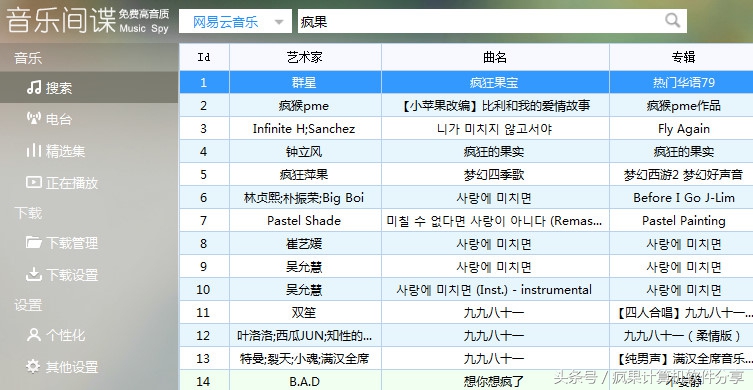Select artist 吴允慧 in row 9
Viewport: 753px width, 390px height.
point(304,267)
